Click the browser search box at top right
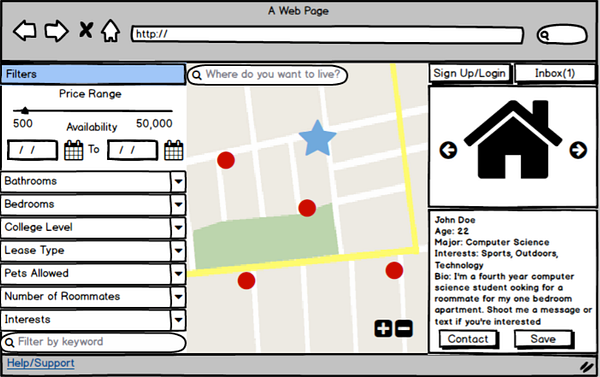Image resolution: width=600 pixels, height=377 pixels. point(562,35)
